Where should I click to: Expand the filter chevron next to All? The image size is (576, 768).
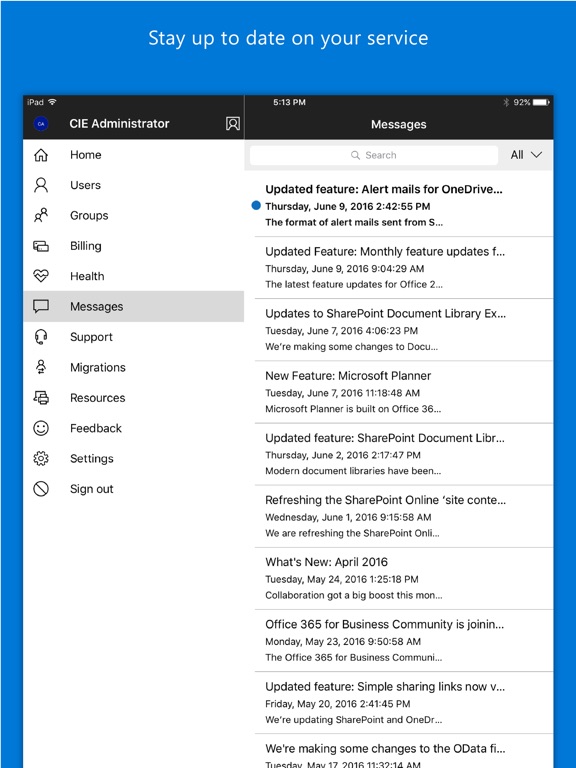(x=537, y=155)
